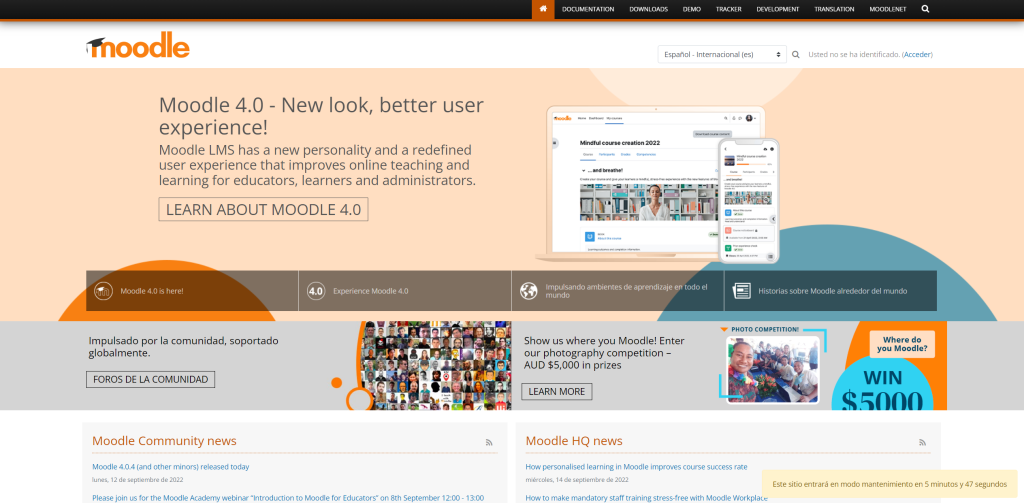Open TRANSLATION menu item
Viewport: 1024px width, 503px height.
(834, 9)
